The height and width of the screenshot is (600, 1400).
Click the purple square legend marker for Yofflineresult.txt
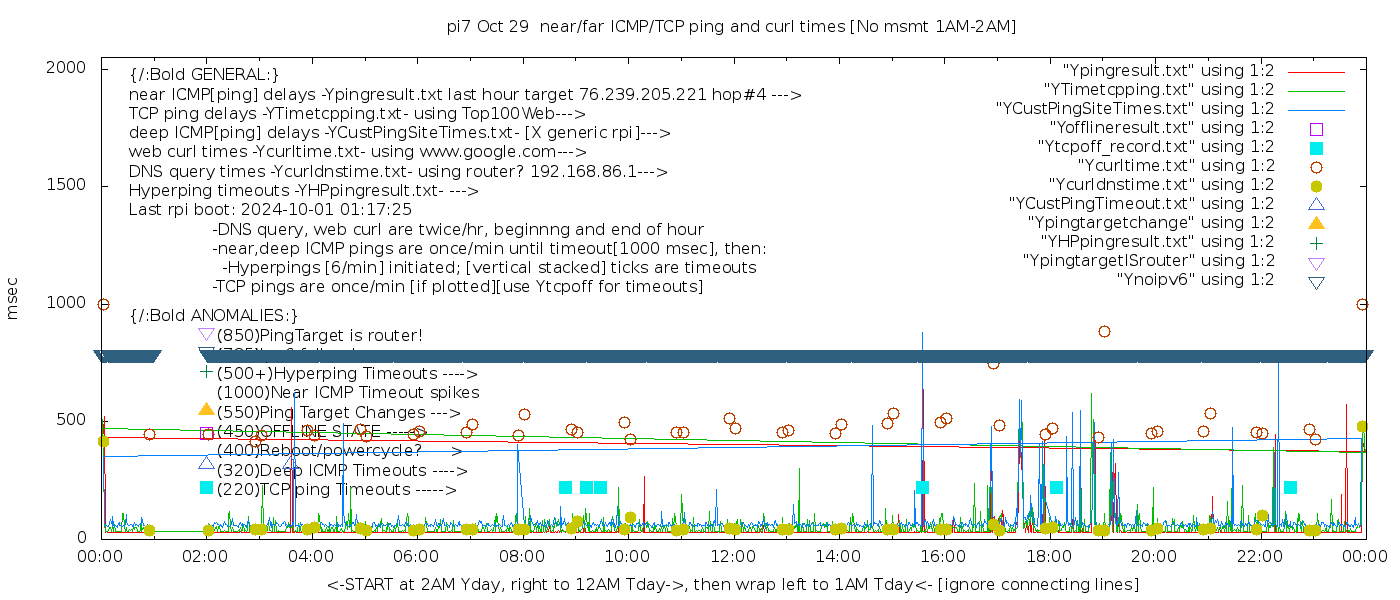1316,128
